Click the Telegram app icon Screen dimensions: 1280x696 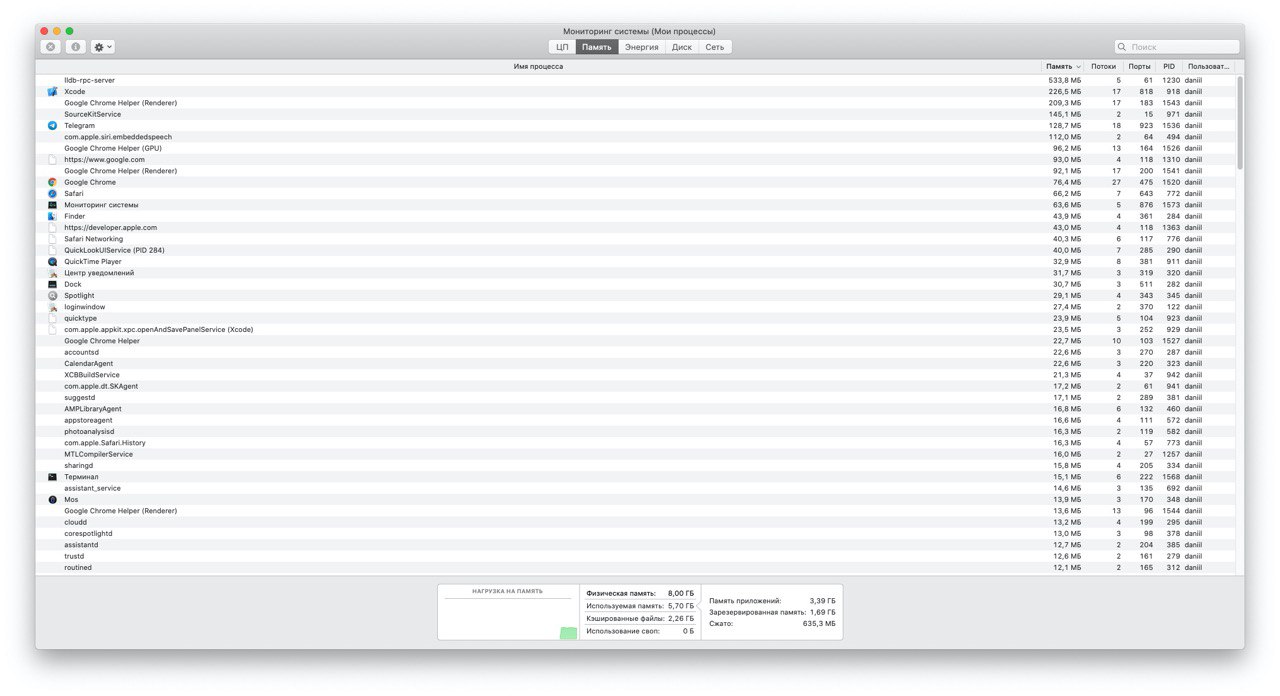[53, 125]
